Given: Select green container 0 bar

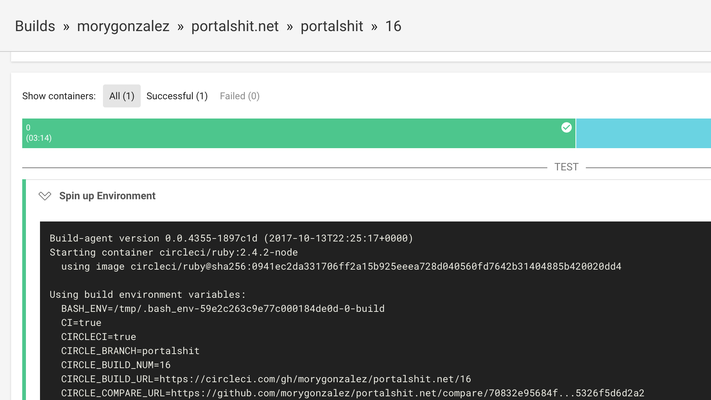Looking at the screenshot, I should pyautogui.click(x=298, y=133).
